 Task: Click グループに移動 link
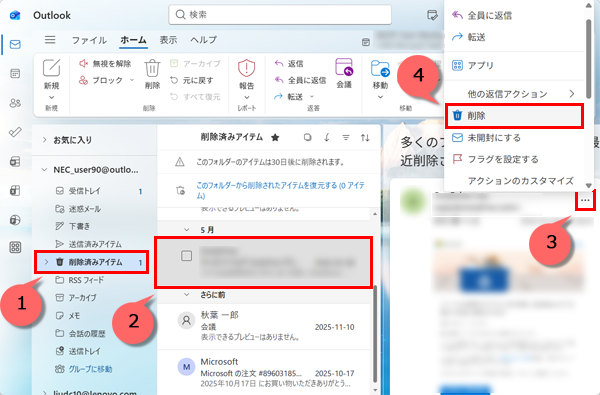tap(90, 369)
